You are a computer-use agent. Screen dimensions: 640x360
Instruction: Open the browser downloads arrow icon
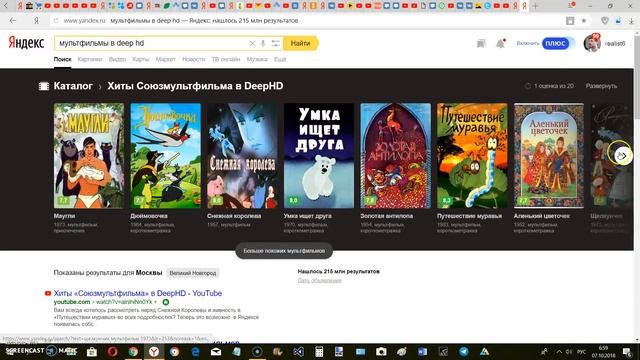pos(631,20)
